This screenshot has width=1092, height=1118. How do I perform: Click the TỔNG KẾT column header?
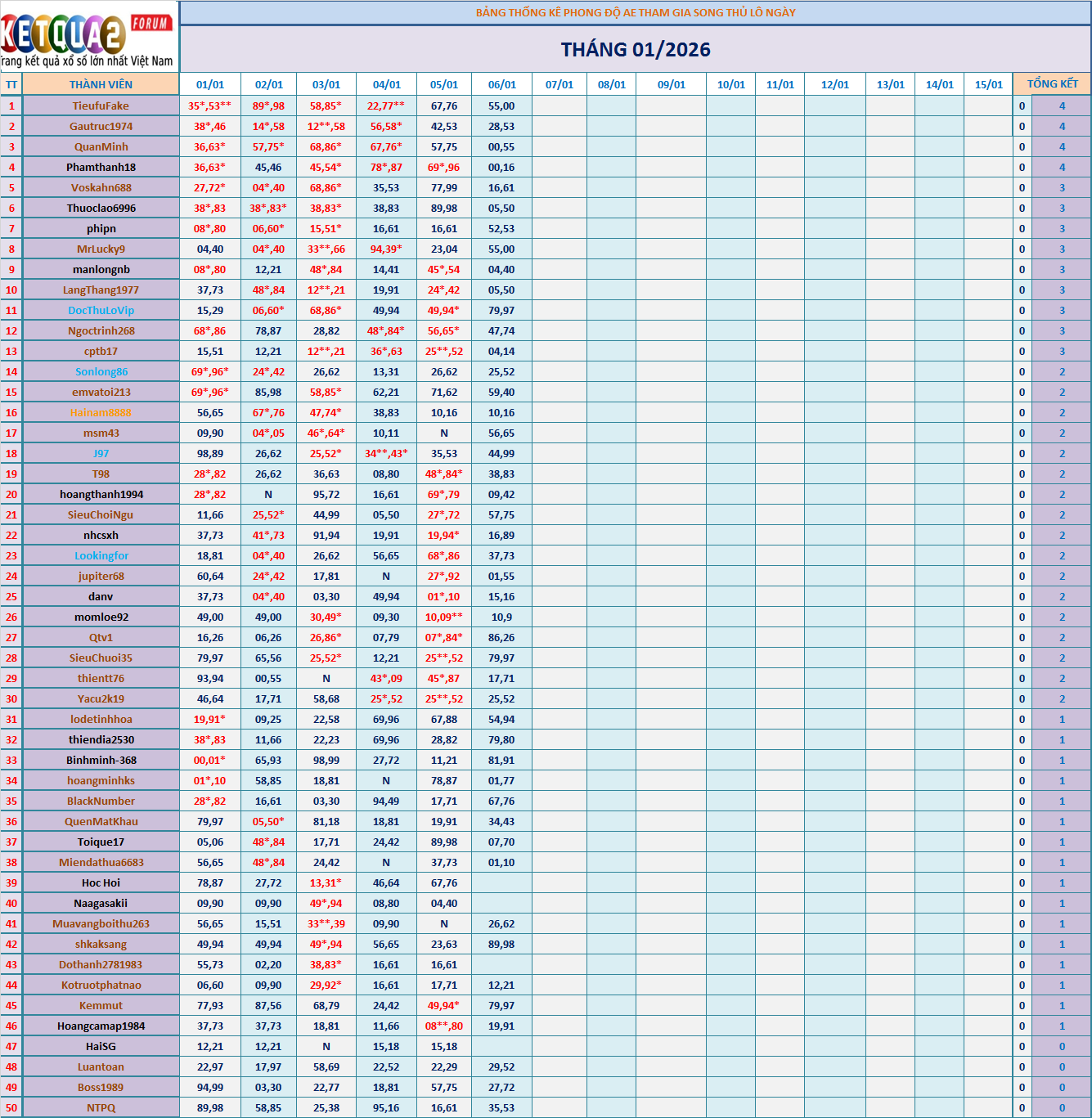1052,84
